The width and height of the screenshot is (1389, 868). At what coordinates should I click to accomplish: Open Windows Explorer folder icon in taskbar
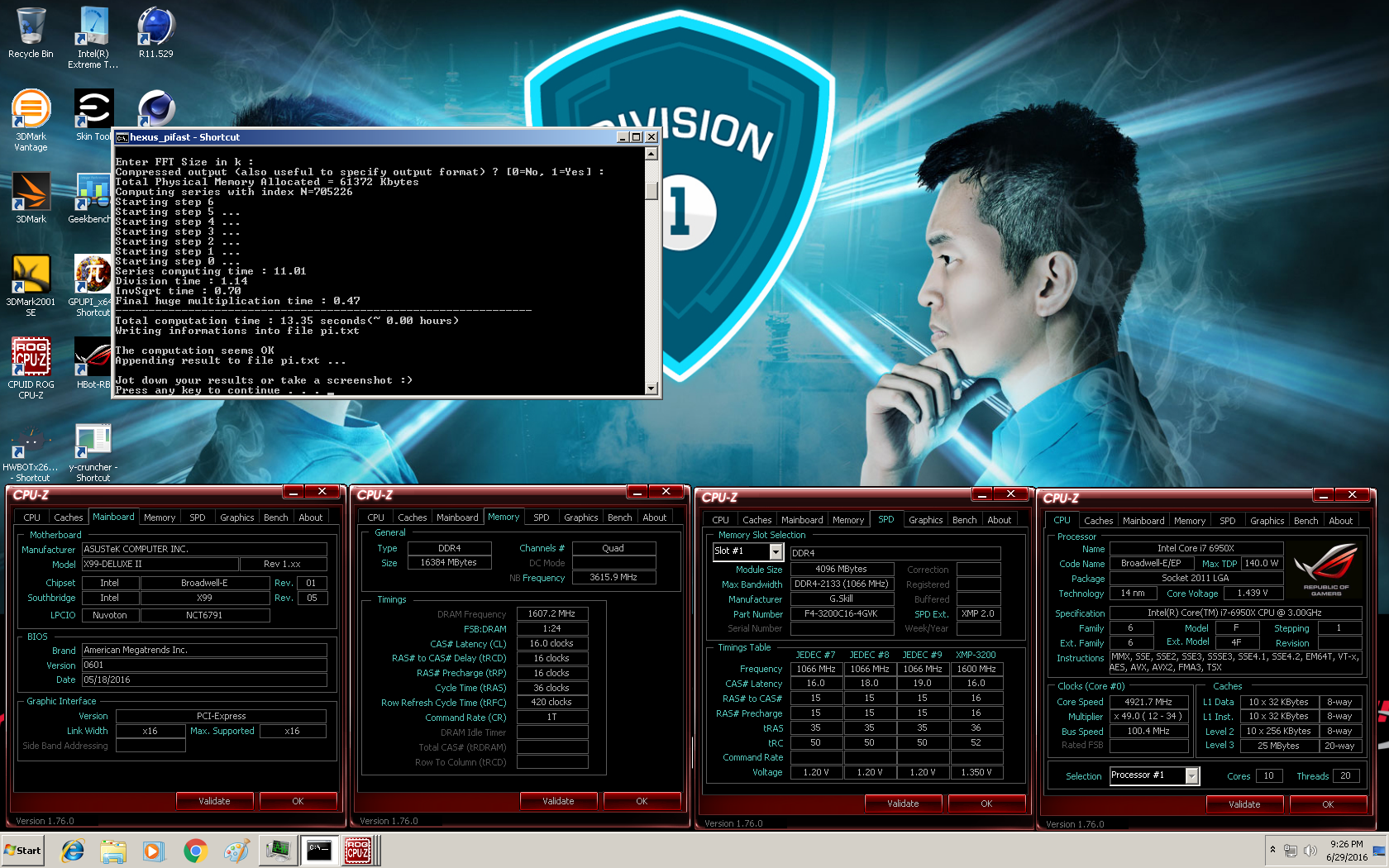point(113,851)
